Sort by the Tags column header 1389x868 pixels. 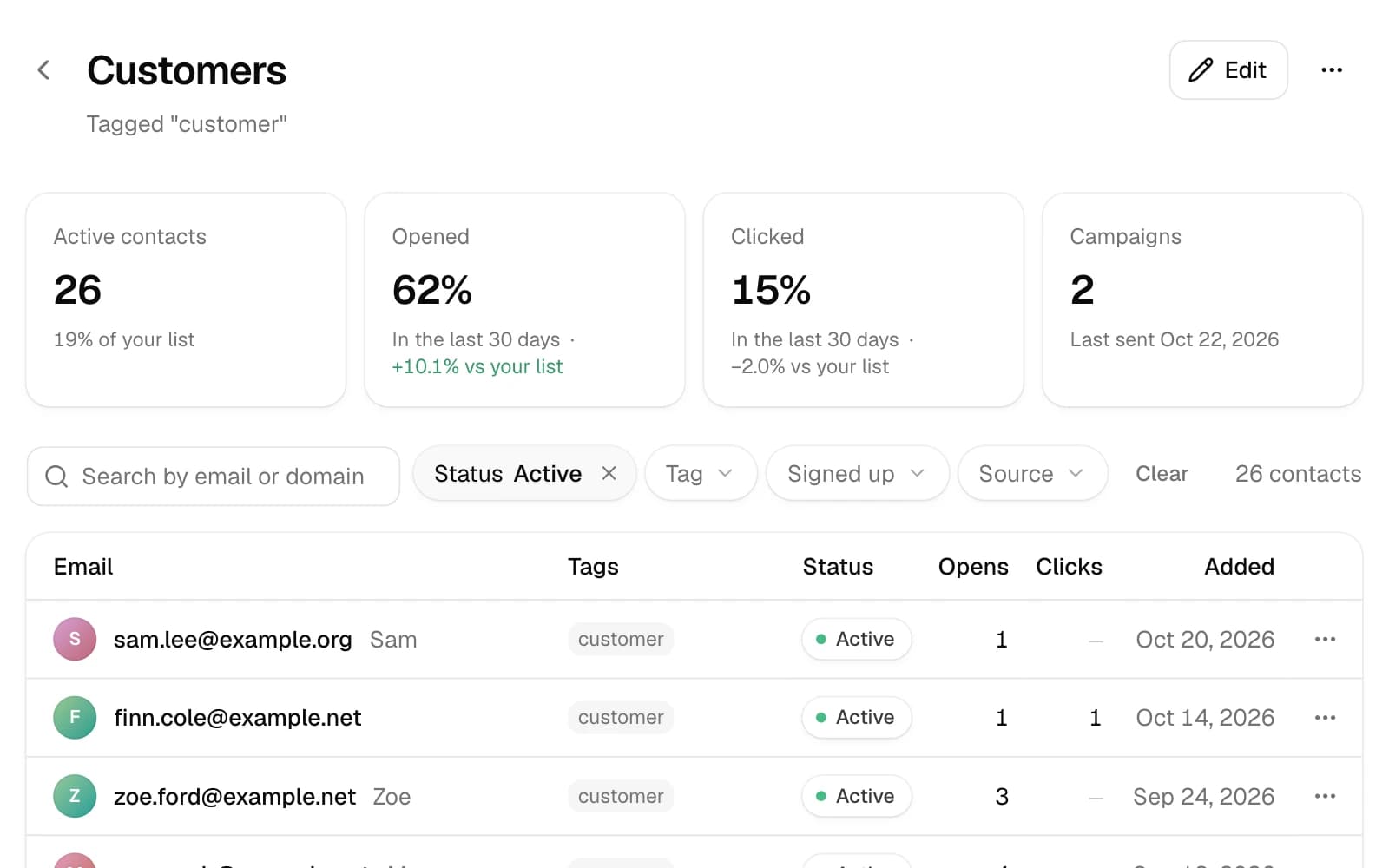593,567
